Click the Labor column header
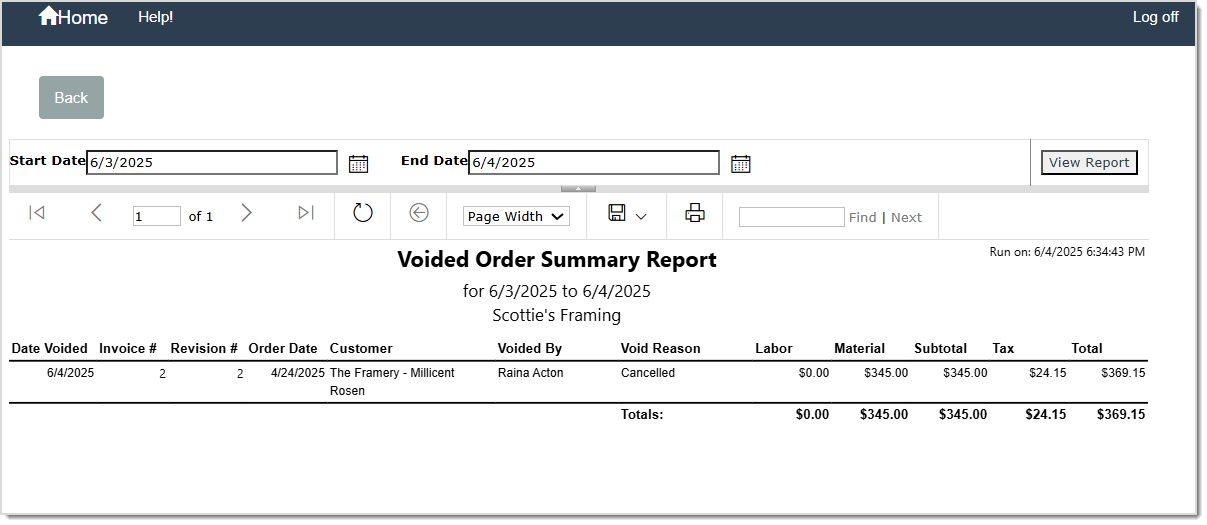This screenshot has height=525, width=1207. click(774, 348)
